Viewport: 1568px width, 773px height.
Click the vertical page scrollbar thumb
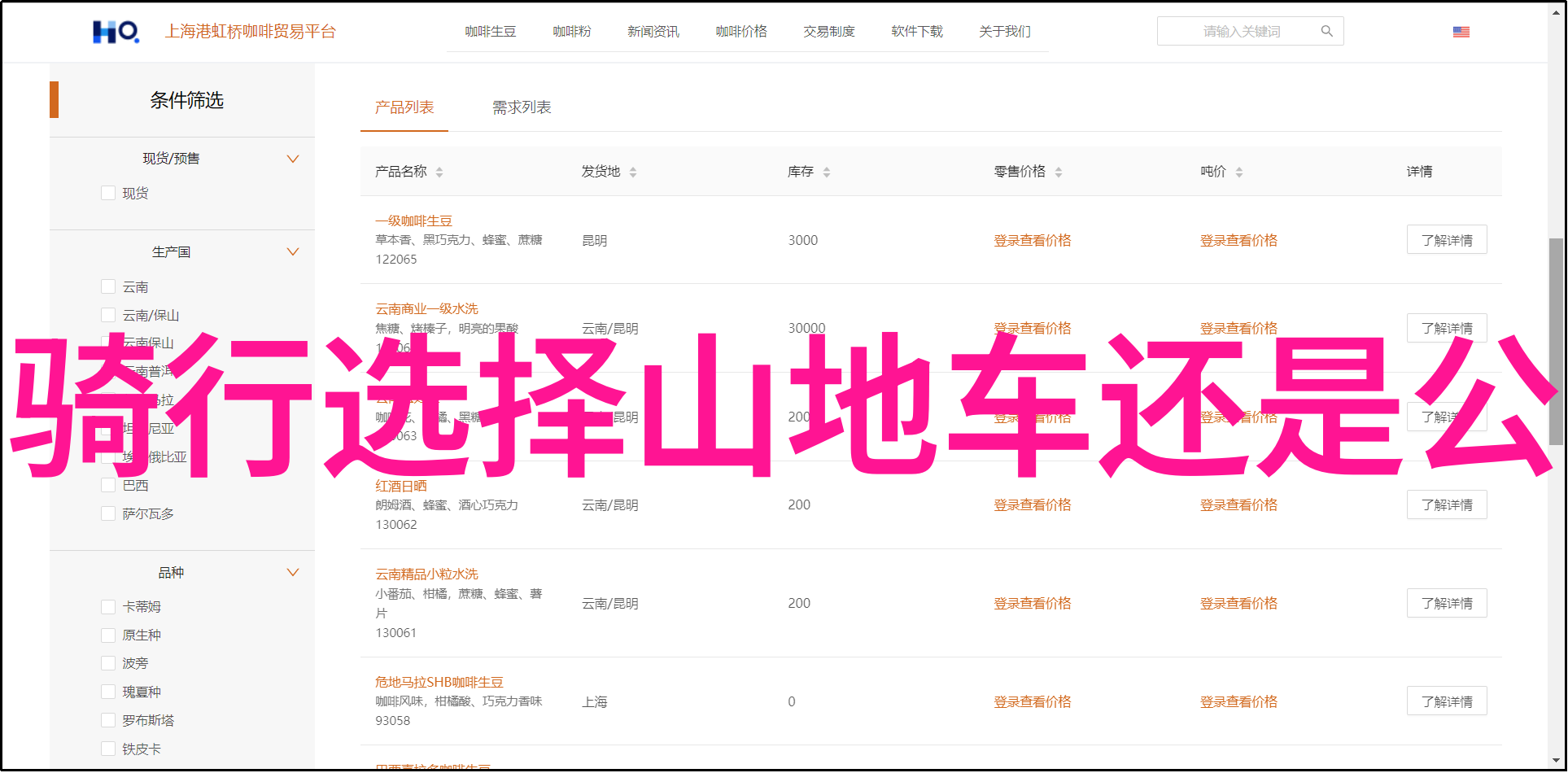click(1556, 341)
